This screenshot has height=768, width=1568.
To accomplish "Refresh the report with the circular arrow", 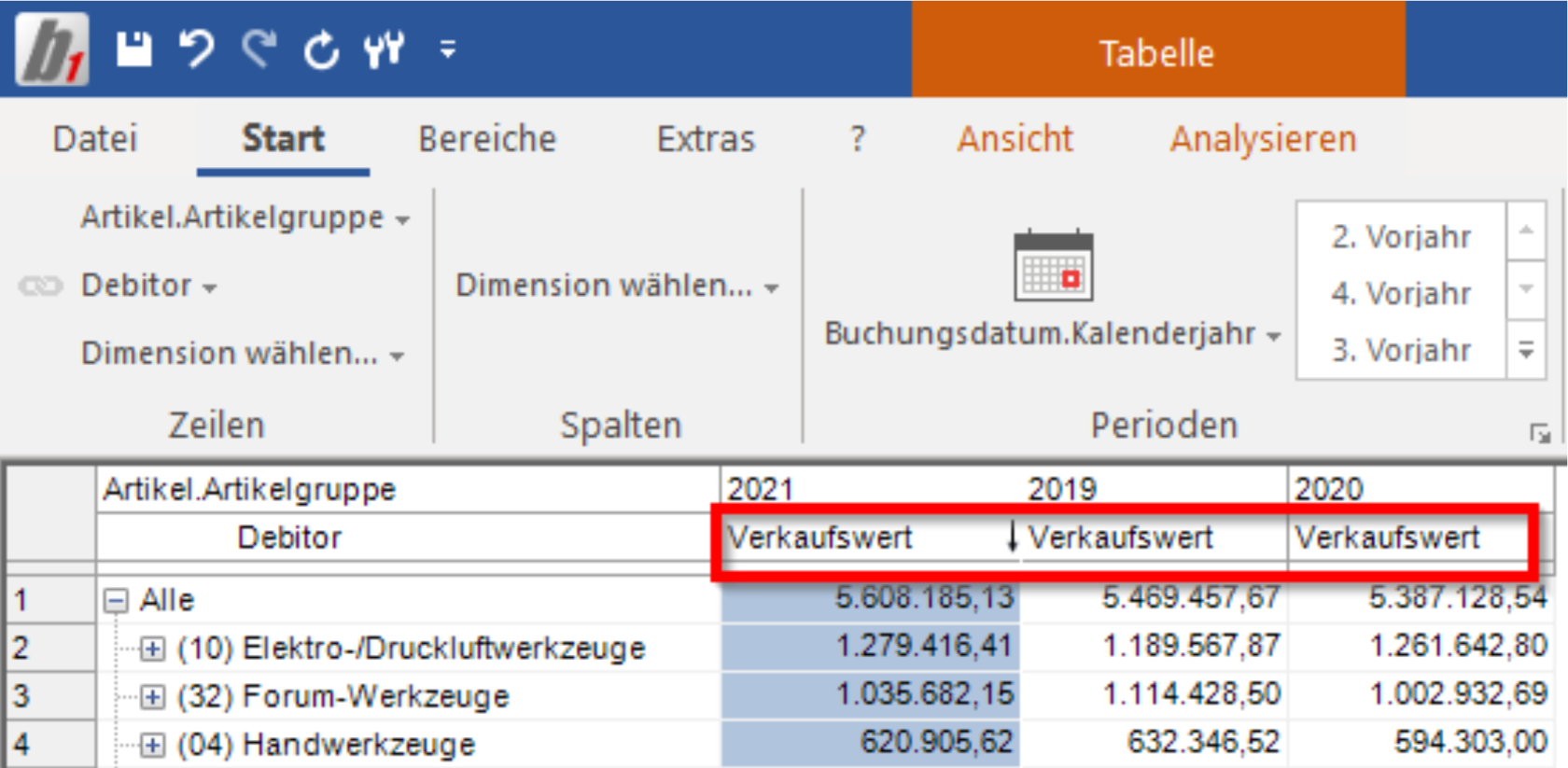I will (x=321, y=49).
